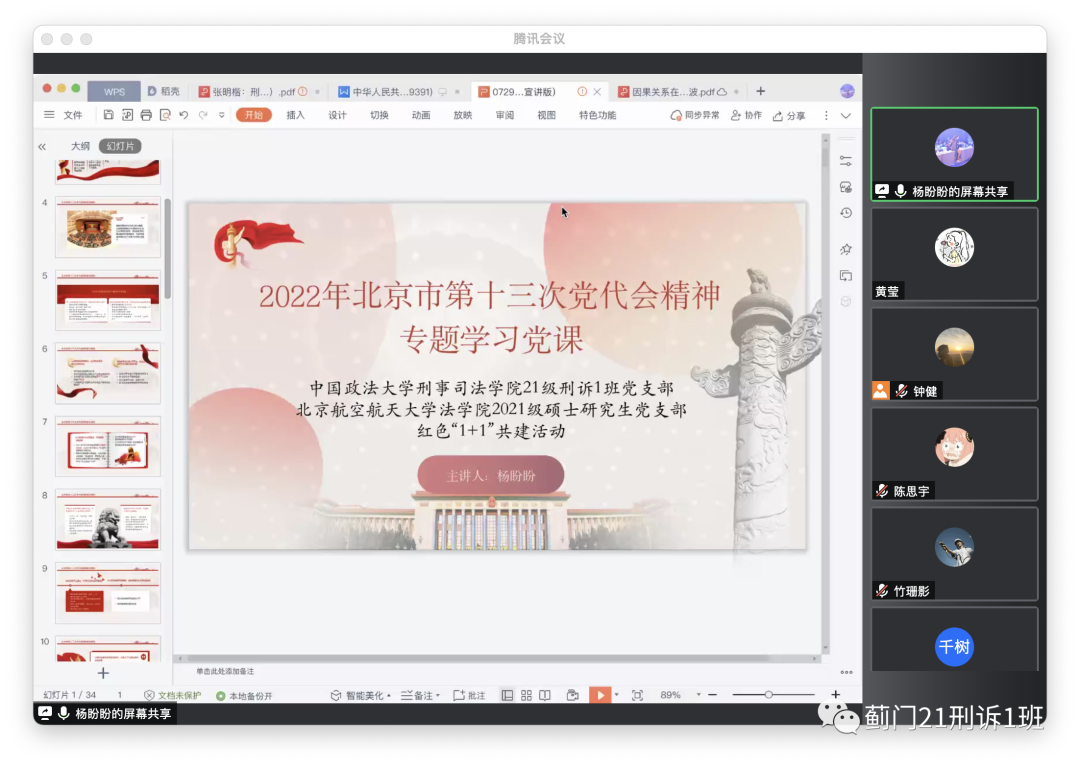Add a new WPS tab with plus icon
The width and height of the screenshot is (1080, 766).
pos(760,91)
